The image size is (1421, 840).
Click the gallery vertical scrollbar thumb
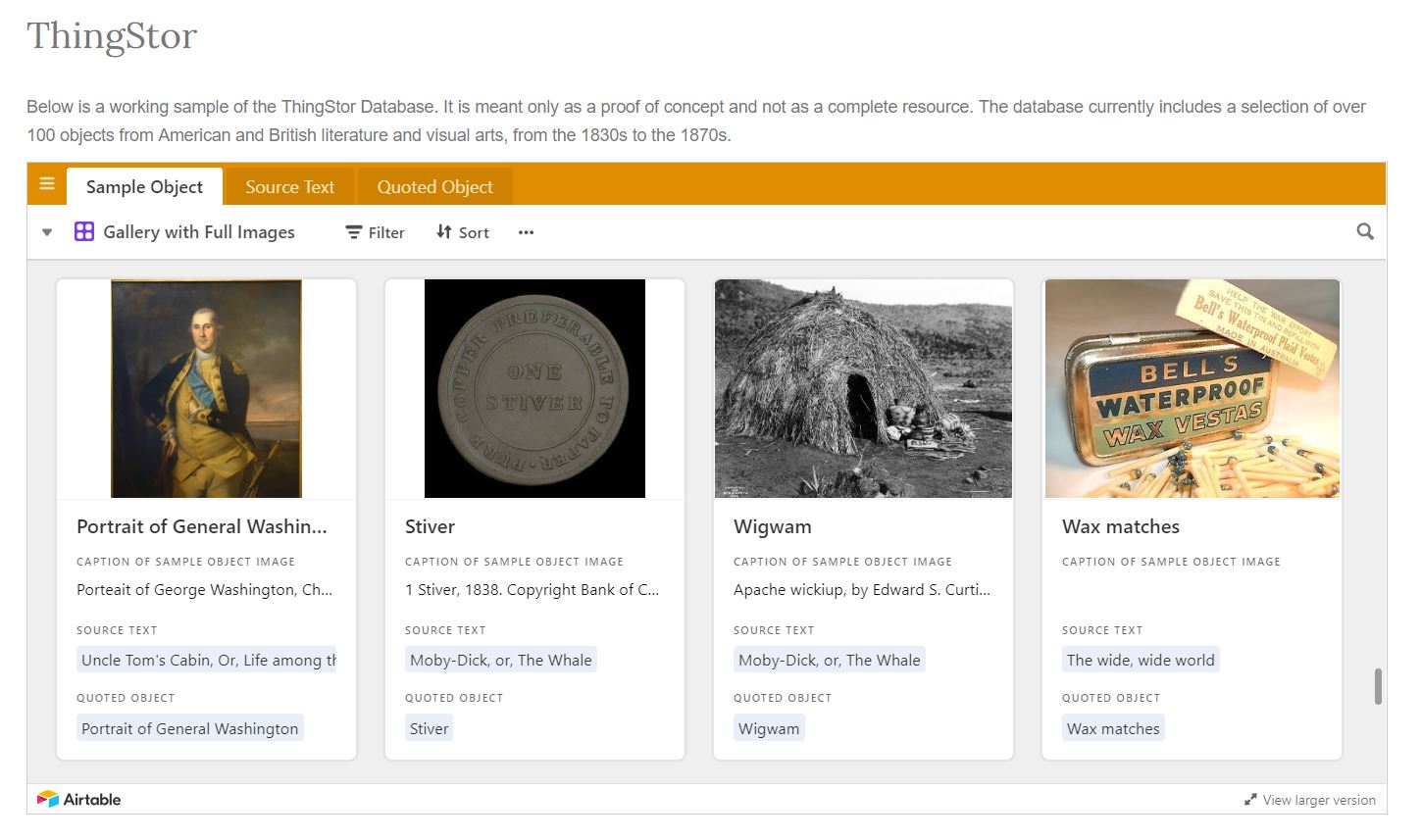coord(1378,686)
